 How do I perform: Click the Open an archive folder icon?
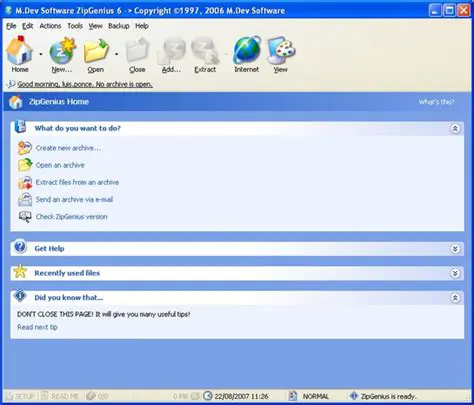pyautogui.click(x=25, y=165)
